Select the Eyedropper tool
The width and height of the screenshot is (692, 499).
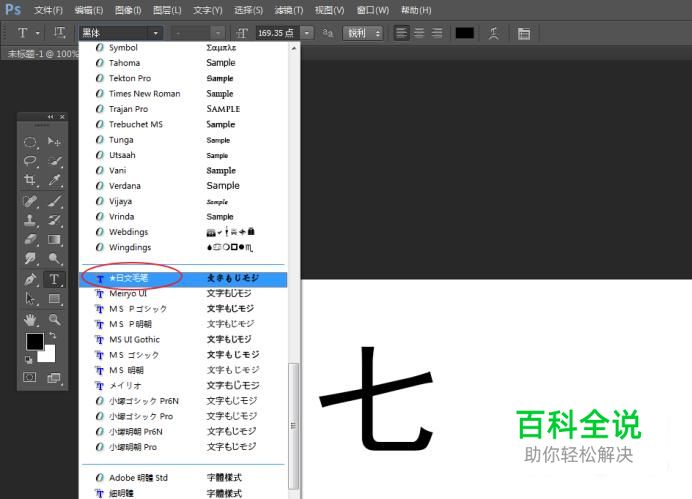[x=54, y=180]
